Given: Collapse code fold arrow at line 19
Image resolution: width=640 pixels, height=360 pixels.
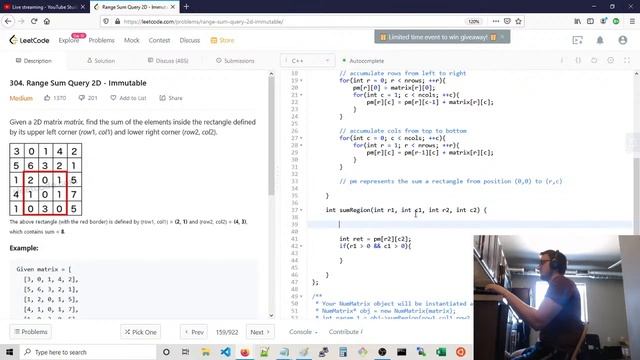Looking at the screenshot, I should pos(301,80).
